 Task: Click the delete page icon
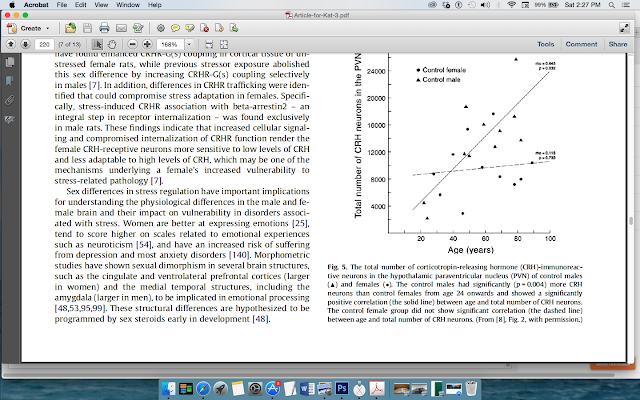(x=204, y=28)
